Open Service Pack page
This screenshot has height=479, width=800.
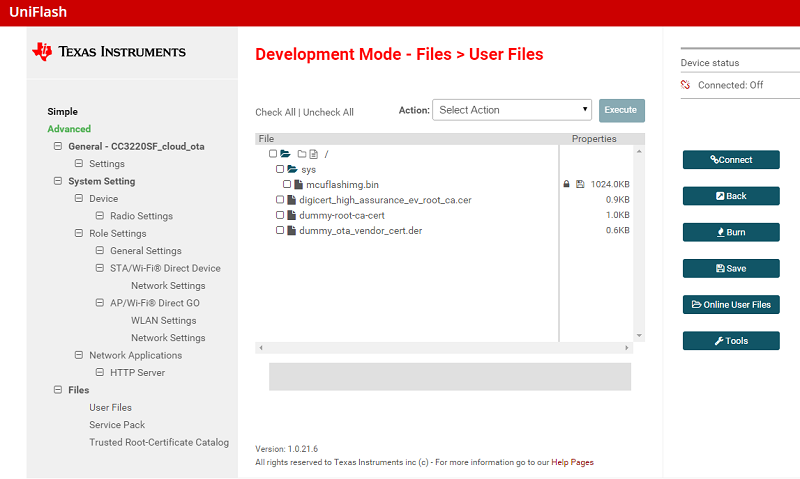pyautogui.click(x=117, y=425)
